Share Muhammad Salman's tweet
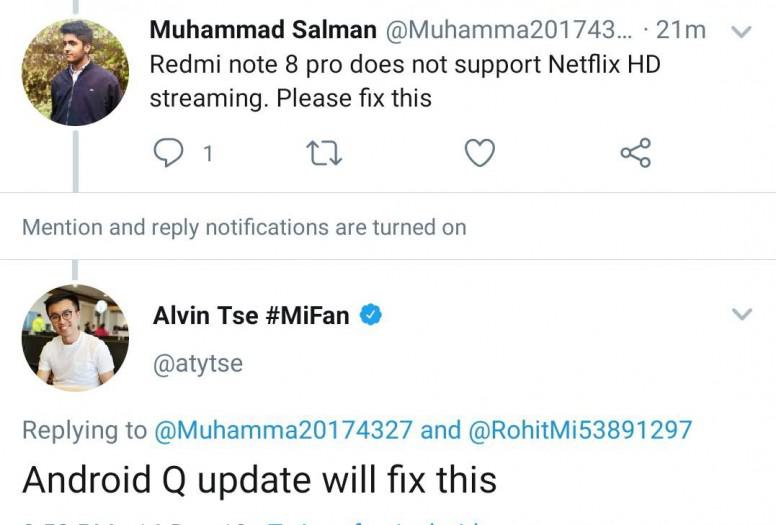This screenshot has width=776, height=525. (635, 153)
